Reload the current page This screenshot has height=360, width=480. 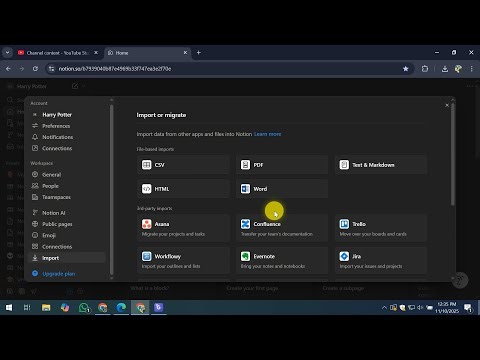click(x=35, y=69)
